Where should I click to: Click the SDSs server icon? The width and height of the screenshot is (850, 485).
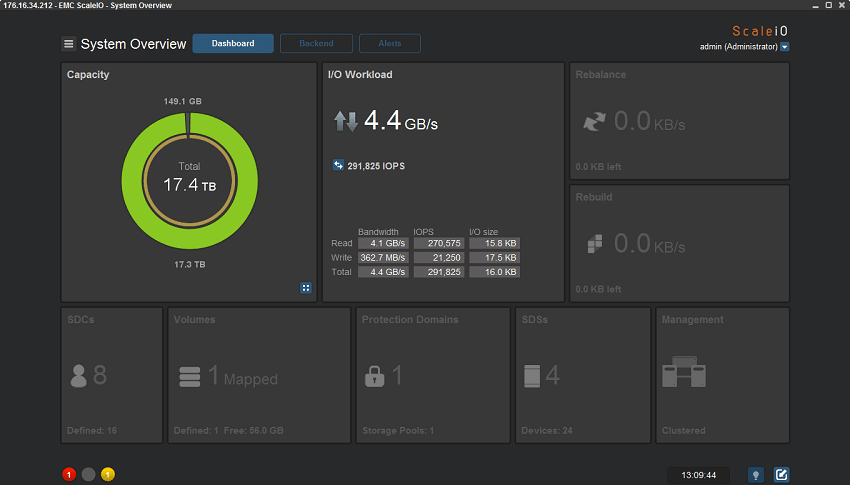pos(532,376)
